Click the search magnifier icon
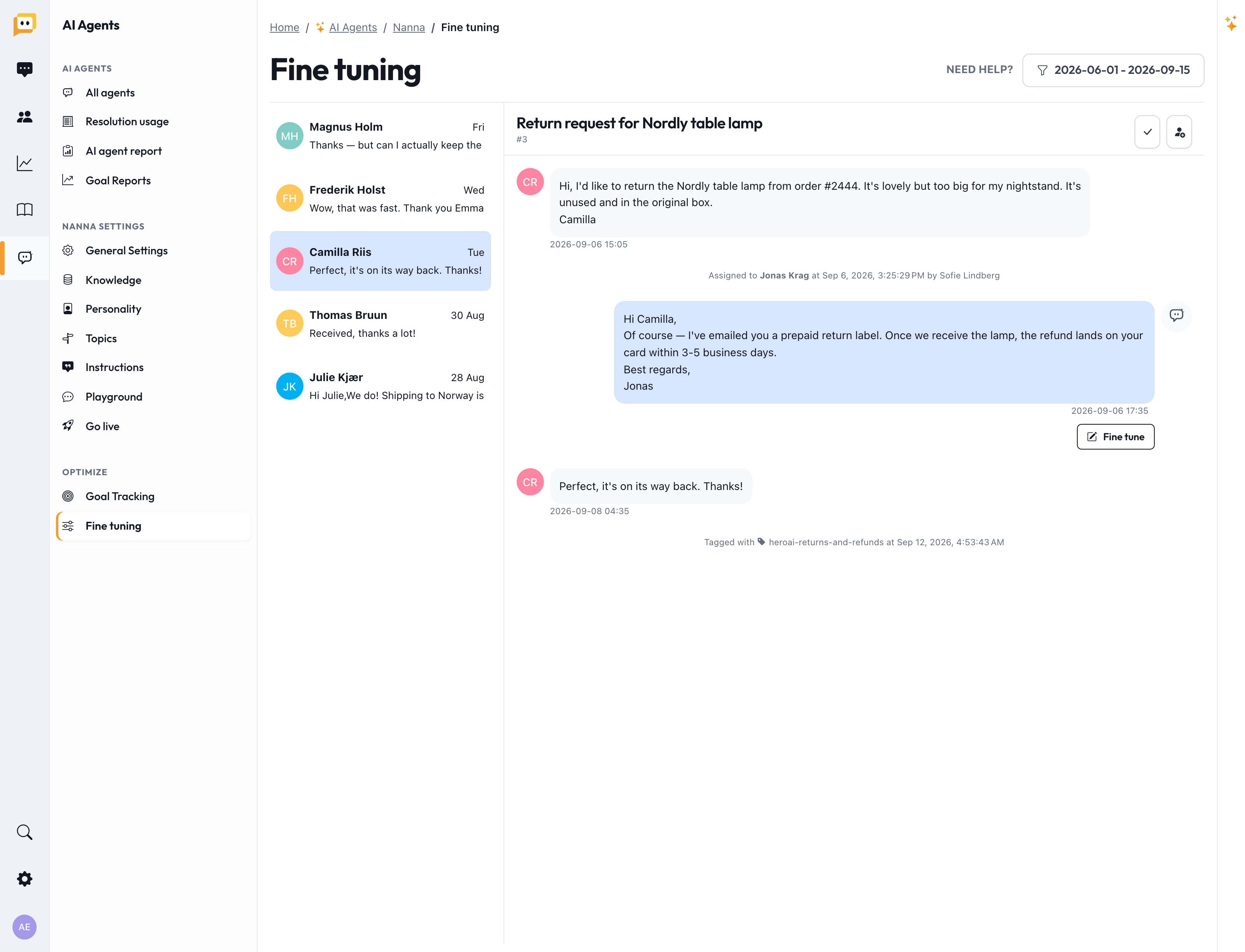 [x=25, y=832]
